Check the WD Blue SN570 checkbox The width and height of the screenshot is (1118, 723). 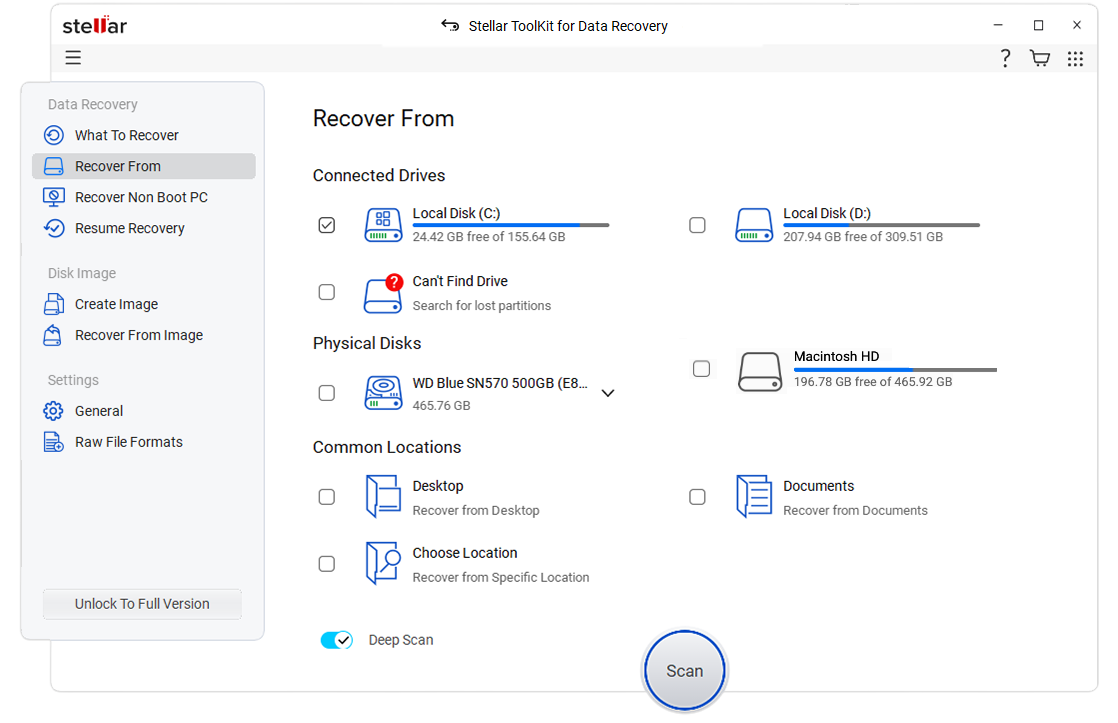[x=327, y=393]
